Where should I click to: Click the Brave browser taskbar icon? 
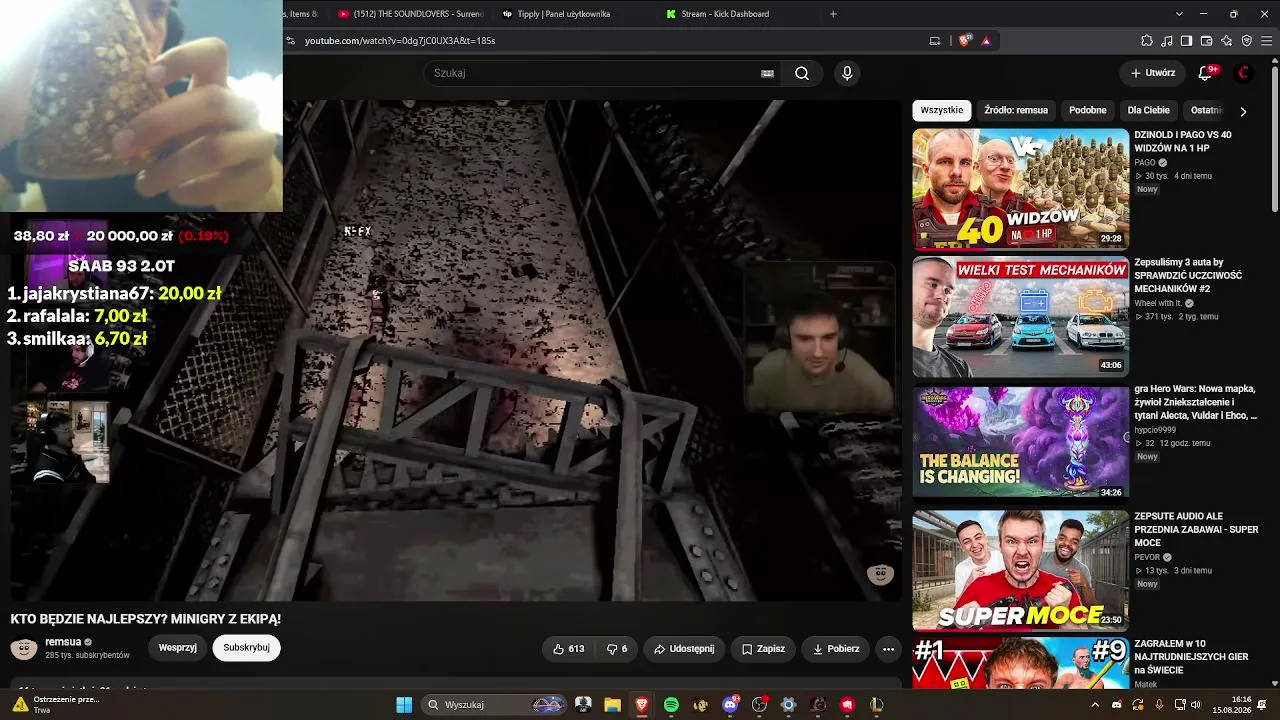(x=642, y=705)
